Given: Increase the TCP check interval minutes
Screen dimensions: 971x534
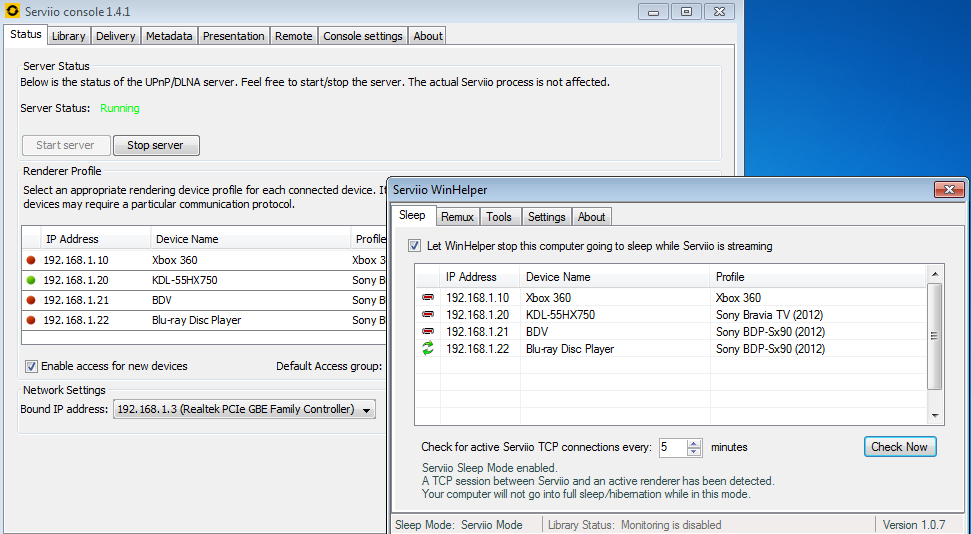Looking at the screenshot, I should tap(695, 443).
